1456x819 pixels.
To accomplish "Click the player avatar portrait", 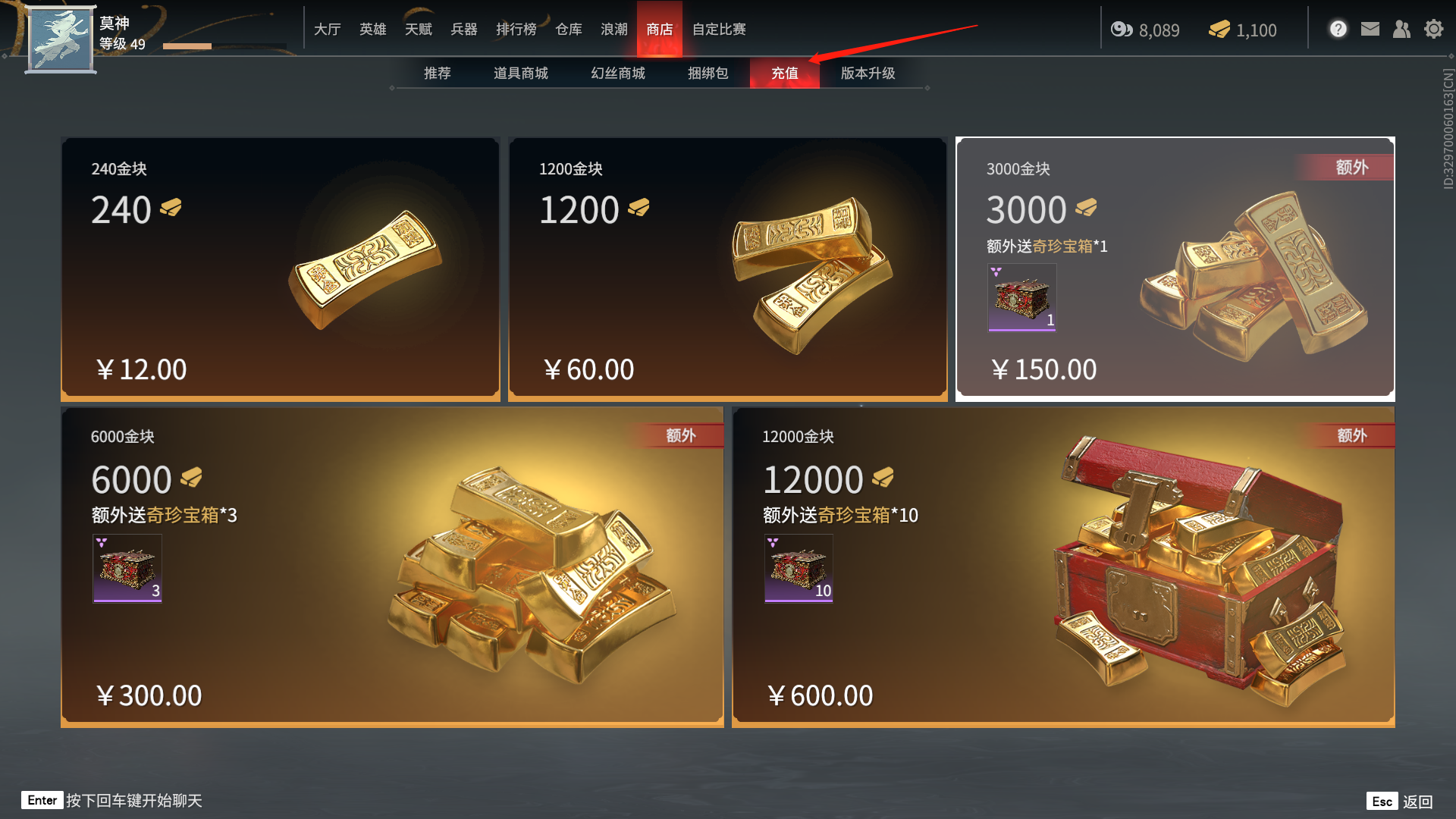I will (x=61, y=39).
